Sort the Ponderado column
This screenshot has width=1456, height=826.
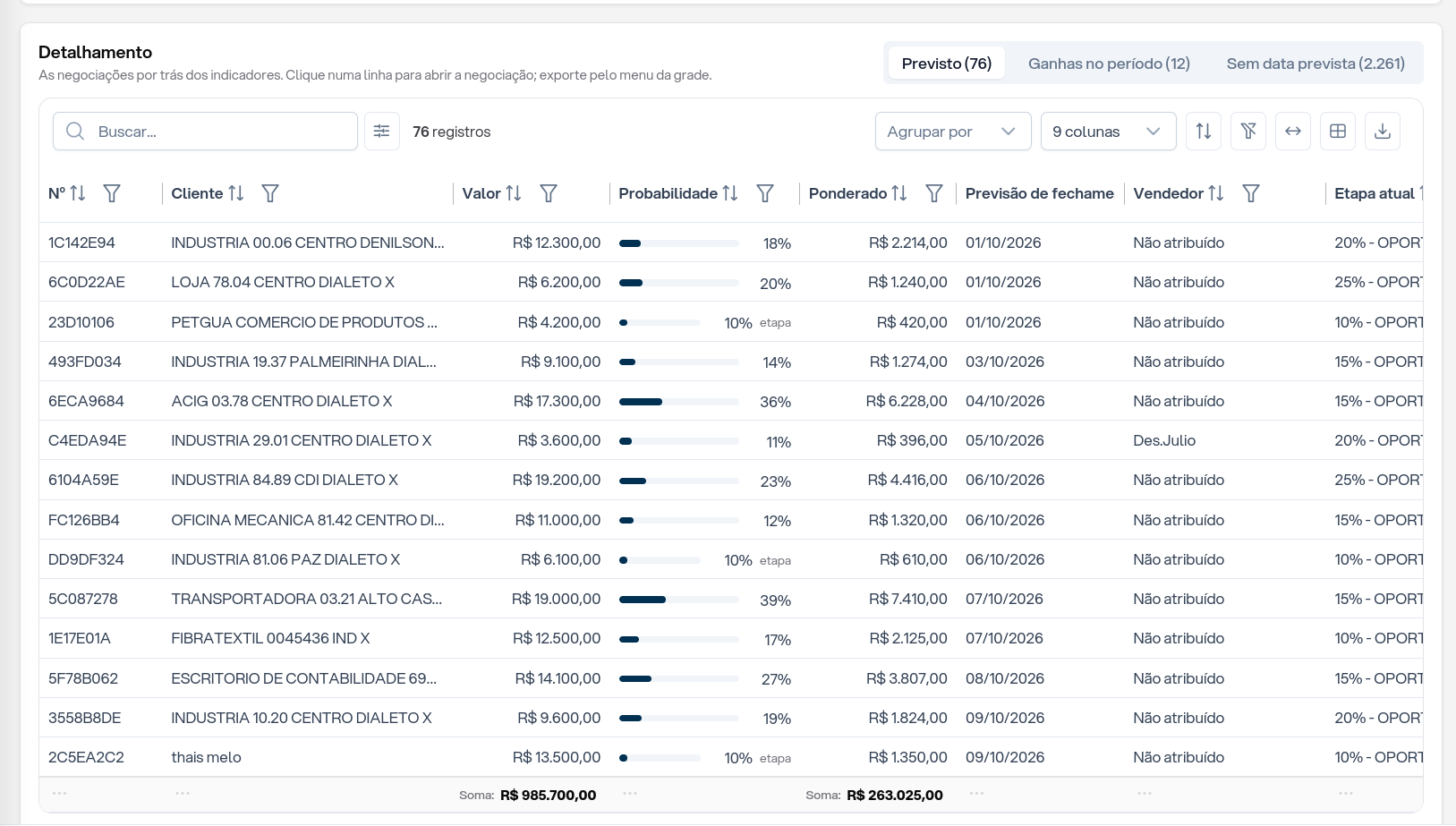899,193
